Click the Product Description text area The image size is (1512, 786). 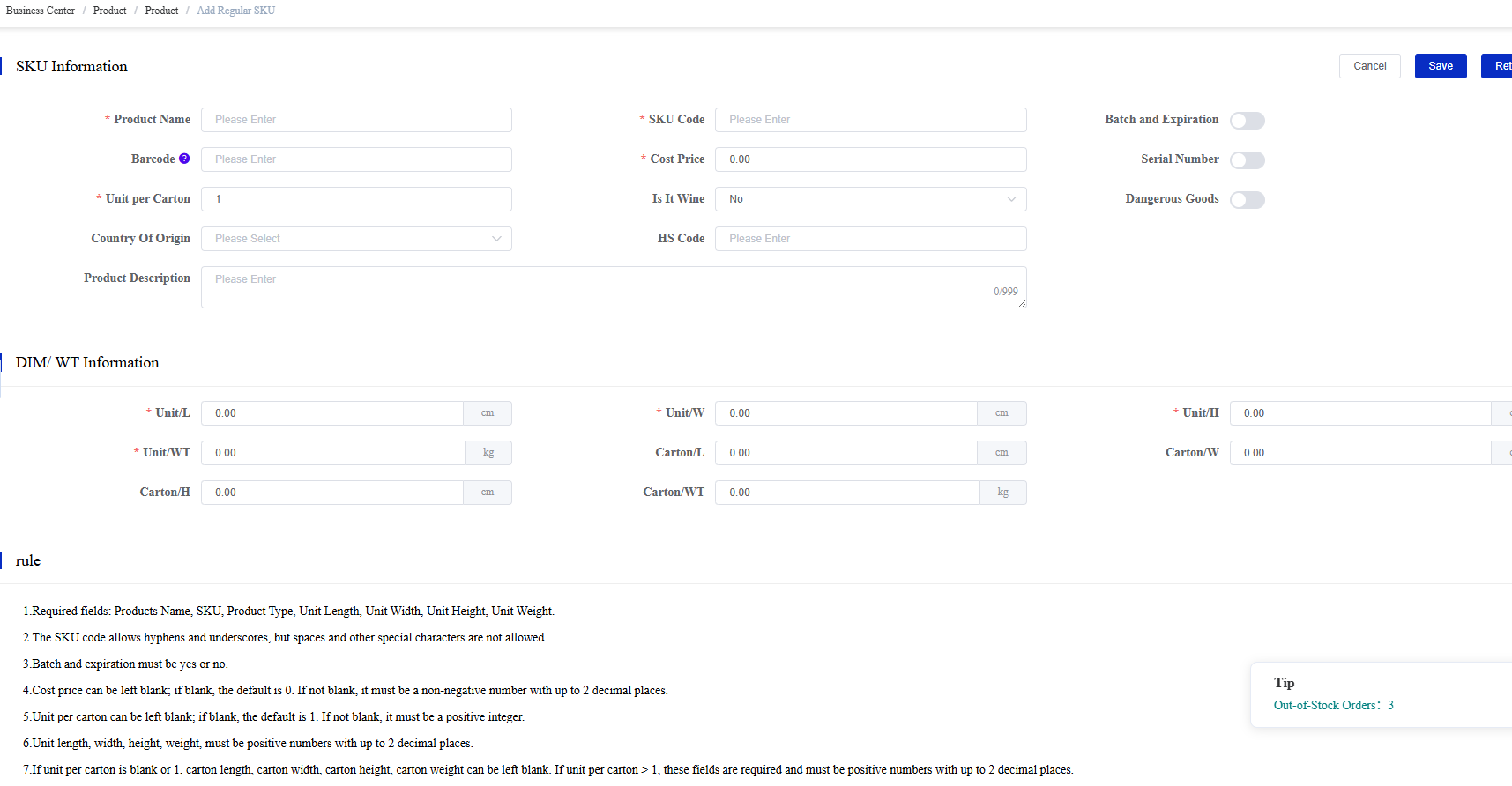614,287
